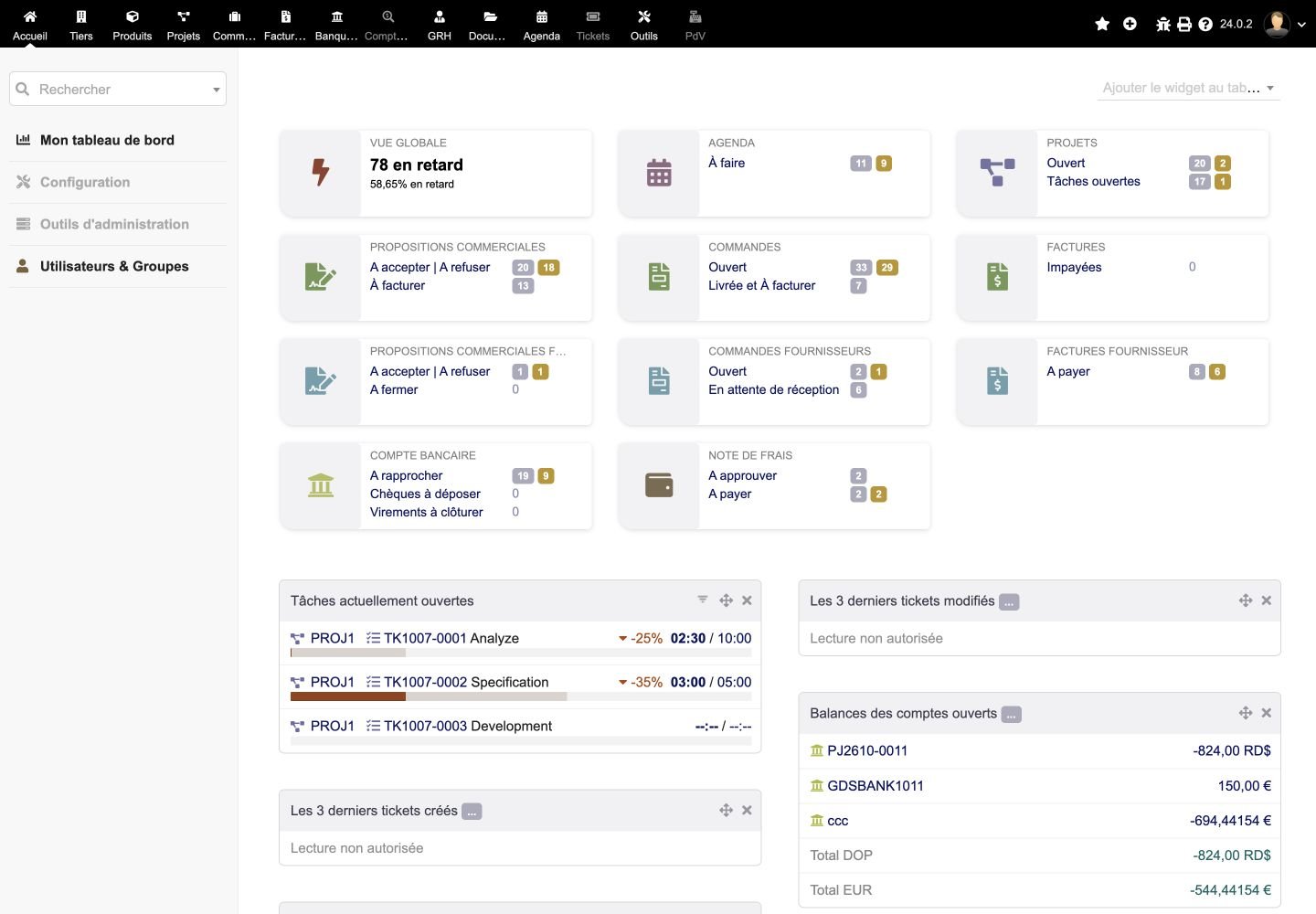The height and width of the screenshot is (914, 1316).
Task: Open the PdV point of sale module
Action: (695, 25)
